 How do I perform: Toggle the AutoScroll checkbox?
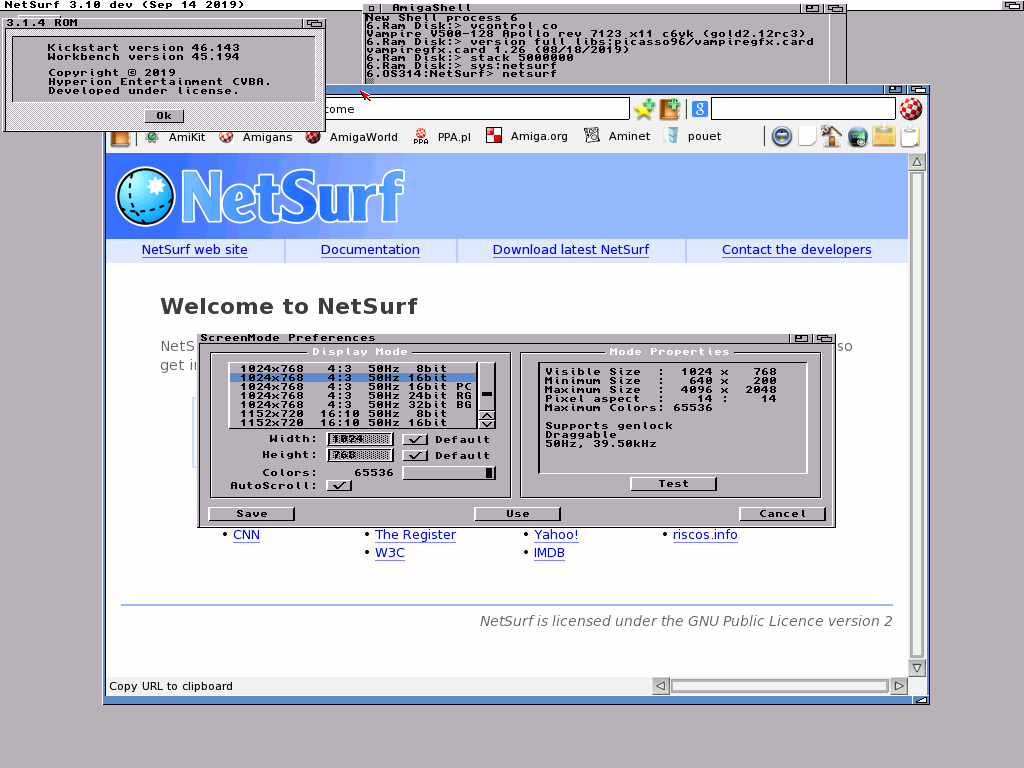(339, 485)
